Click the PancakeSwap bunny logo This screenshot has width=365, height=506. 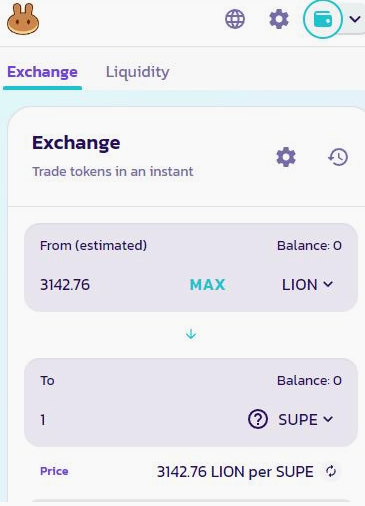(23, 19)
